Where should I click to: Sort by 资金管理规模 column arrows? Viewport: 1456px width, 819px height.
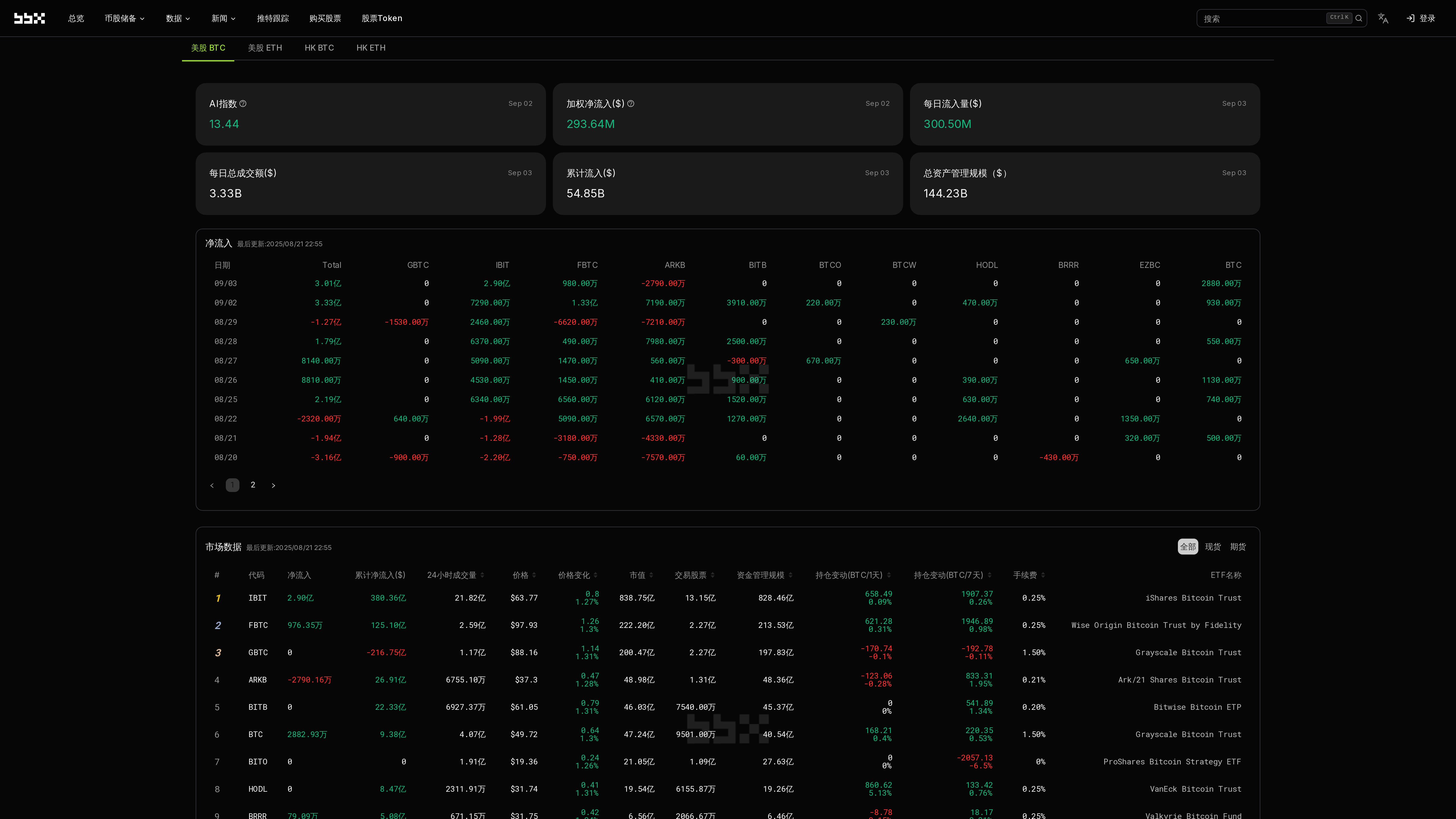click(x=791, y=575)
